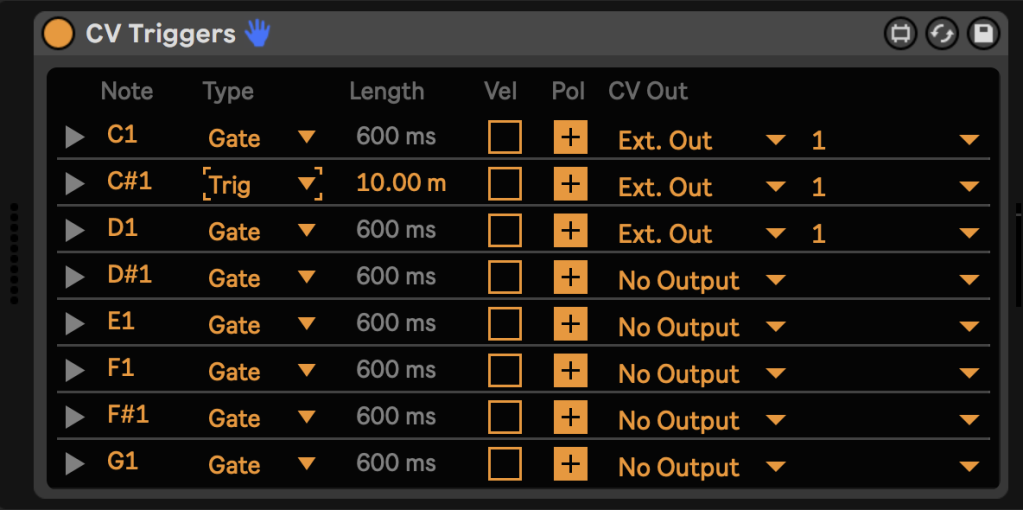The width and height of the screenshot is (1023, 510).
Task: Open the No Output dropdown for D#1
Action: [x=701, y=280]
